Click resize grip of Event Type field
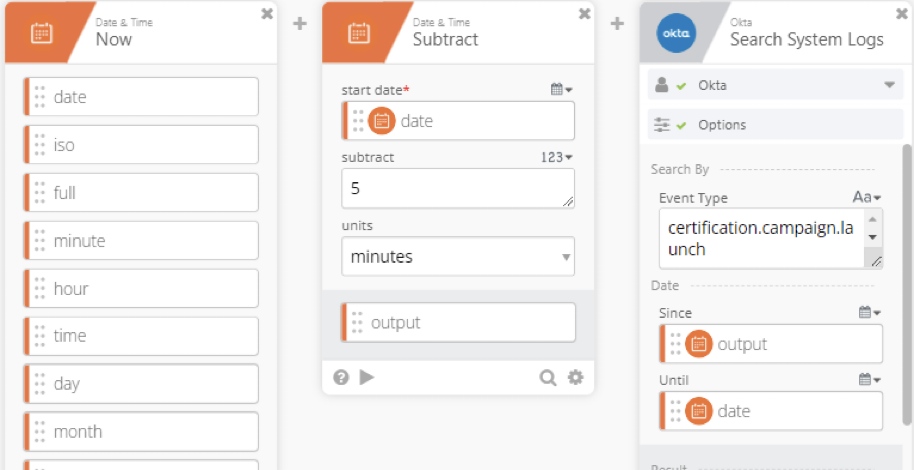This screenshot has width=914, height=470. tap(876, 262)
